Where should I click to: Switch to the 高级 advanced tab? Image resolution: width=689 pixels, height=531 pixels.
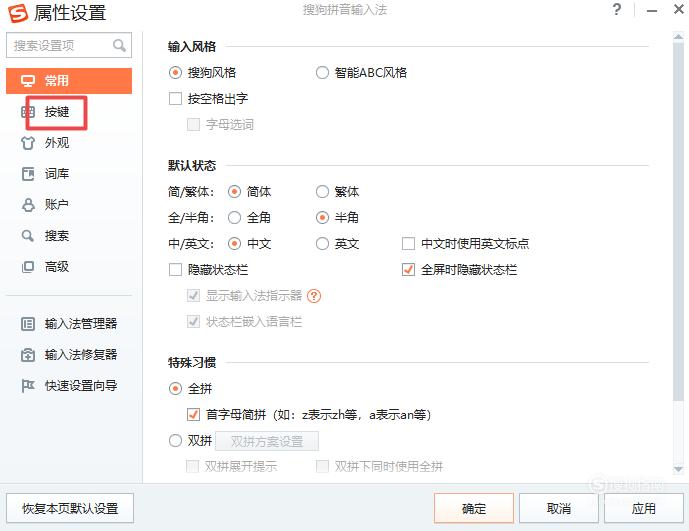click(69, 266)
